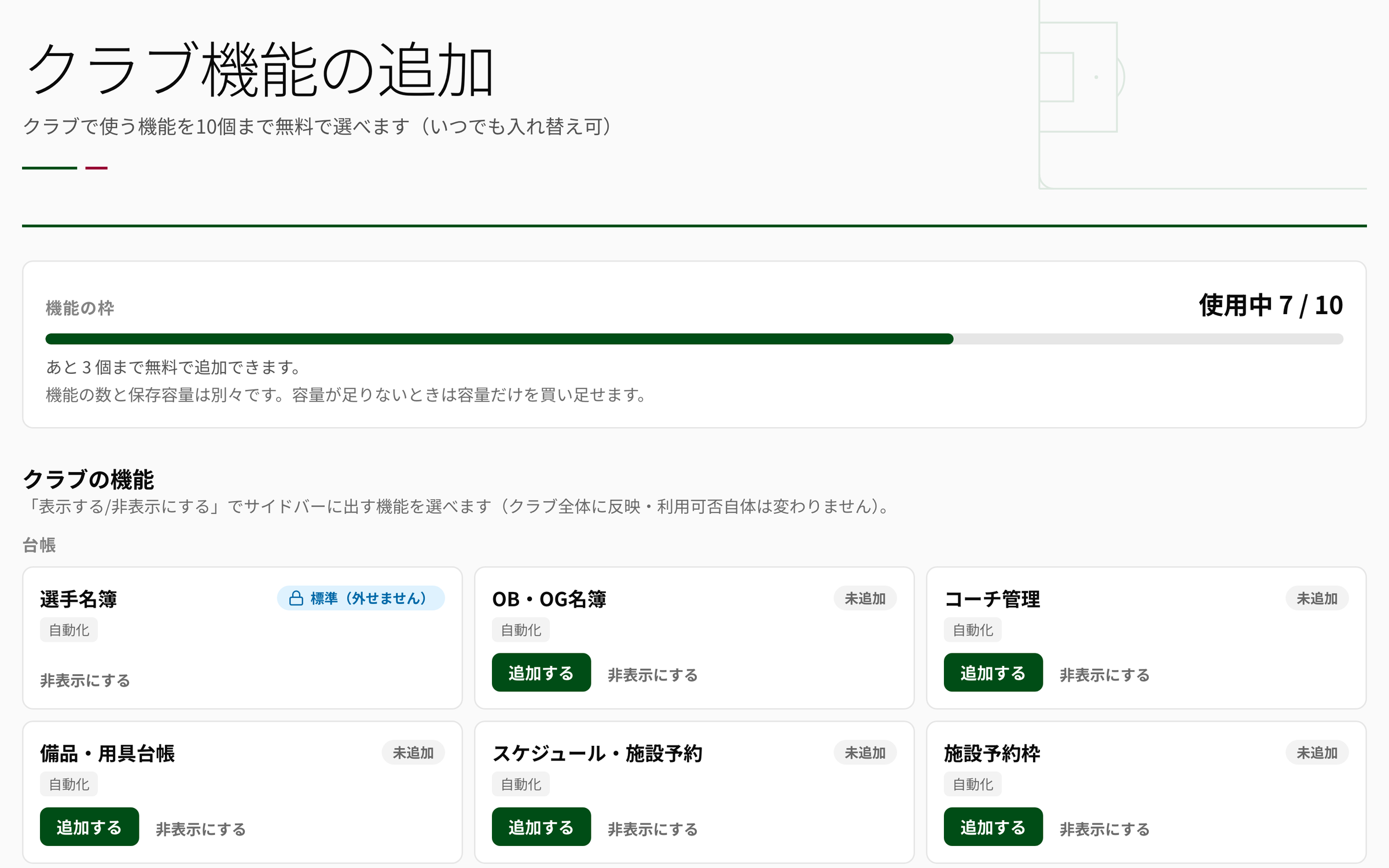Screen dimensions: 1389x868
Task: Click 自動化 tag on 選手名簿 card
Action: 69,630
